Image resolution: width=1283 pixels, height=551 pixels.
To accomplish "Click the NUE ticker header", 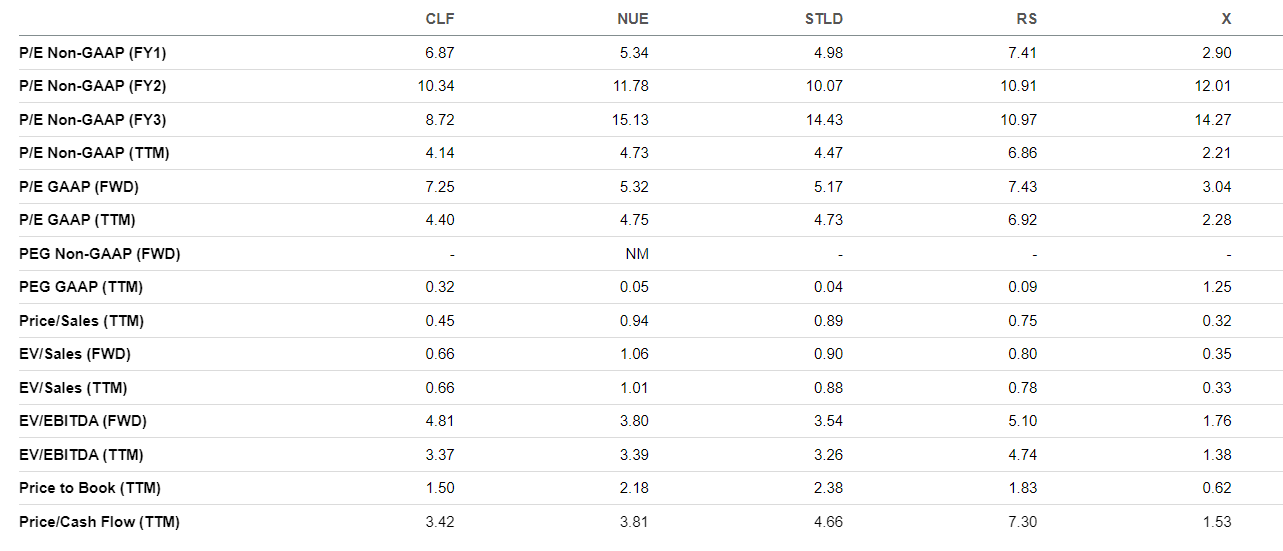I will (x=634, y=19).
